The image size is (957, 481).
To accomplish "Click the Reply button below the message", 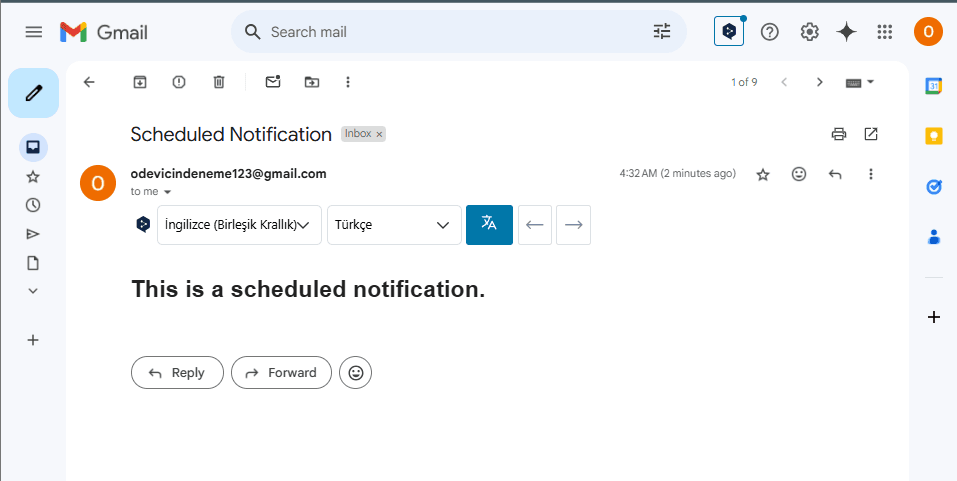I will tap(177, 373).
